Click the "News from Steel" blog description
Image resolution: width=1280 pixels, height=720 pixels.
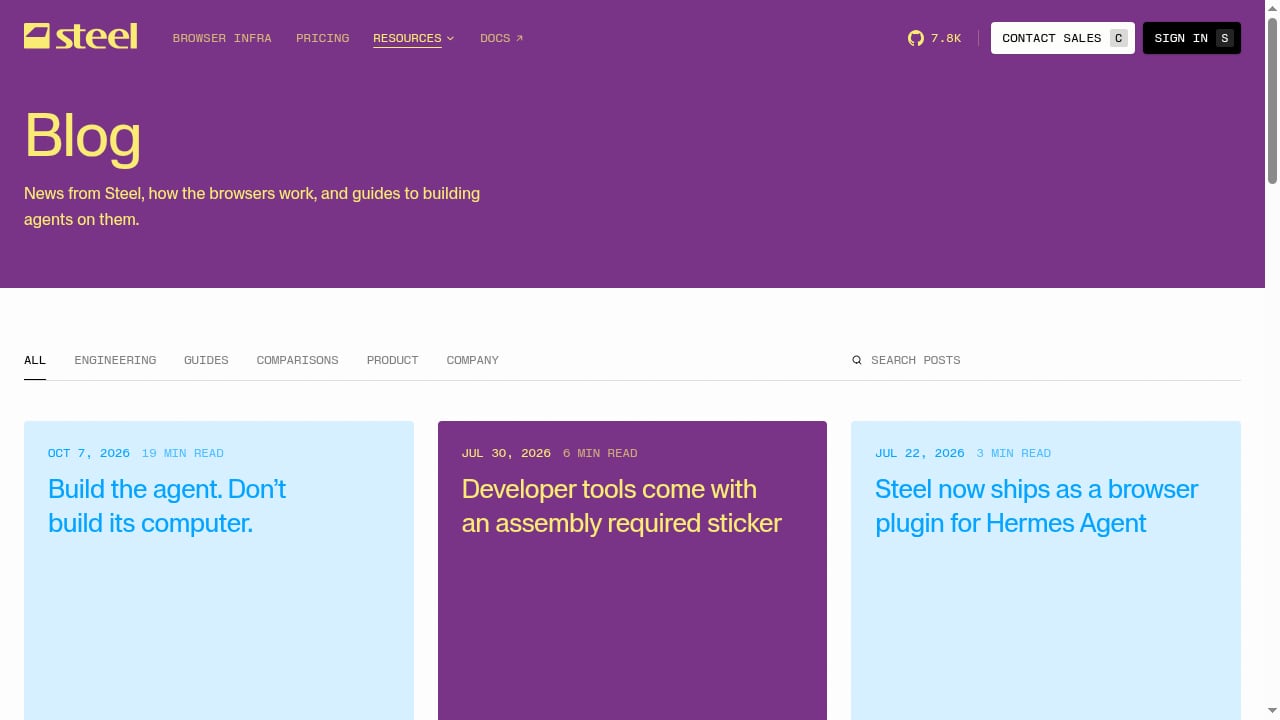tap(252, 206)
